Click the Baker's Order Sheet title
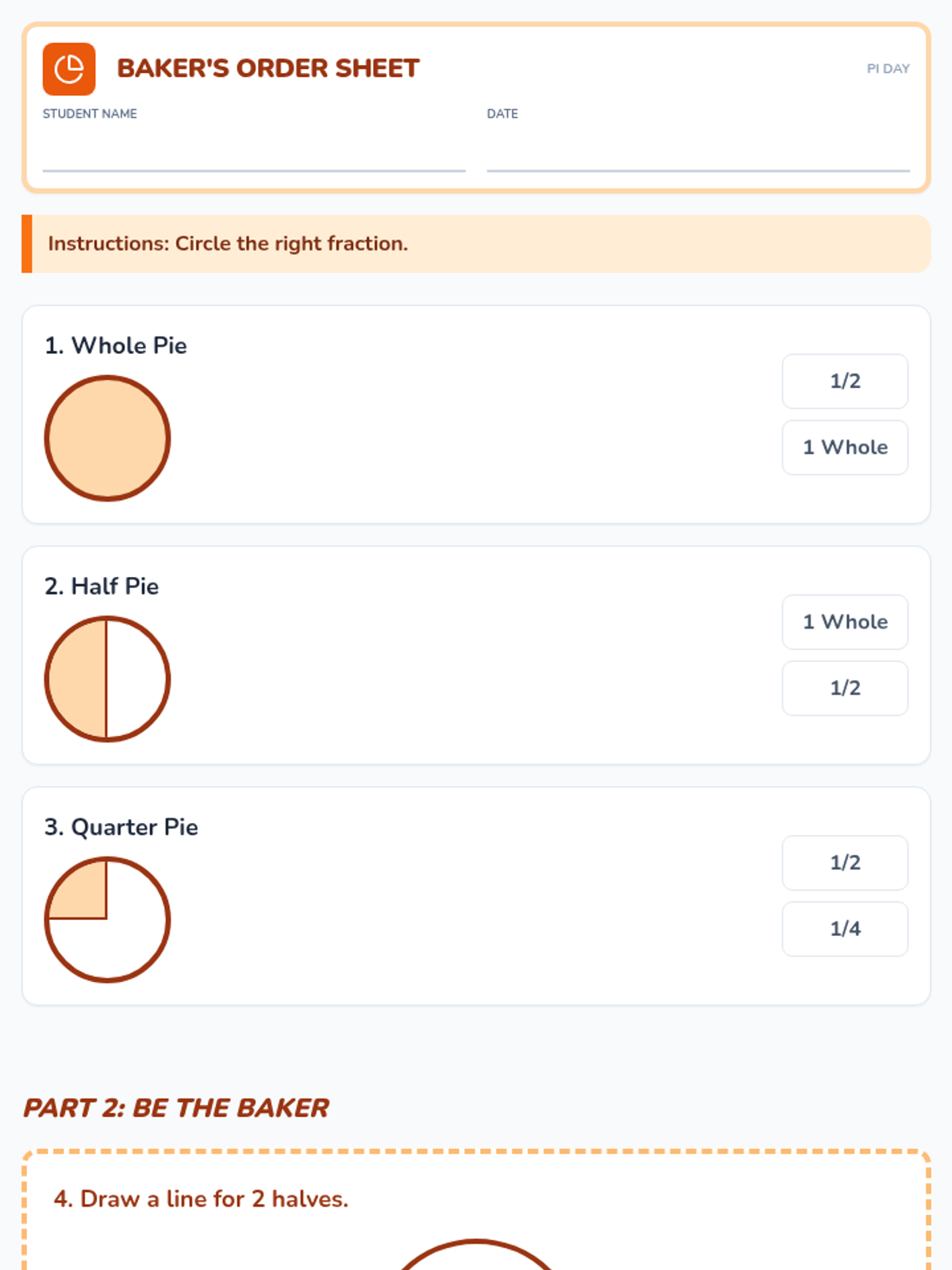 point(268,69)
